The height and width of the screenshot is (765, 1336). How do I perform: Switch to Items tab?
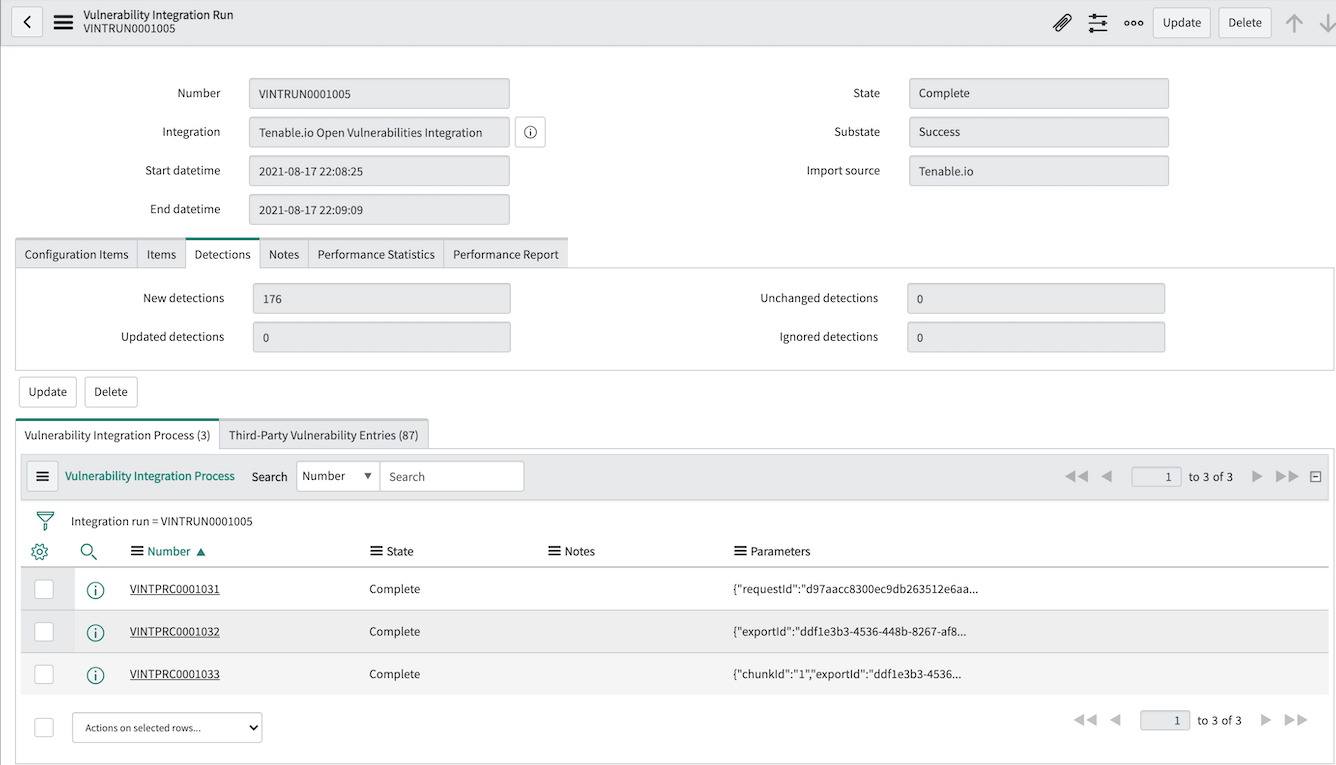[x=161, y=254]
